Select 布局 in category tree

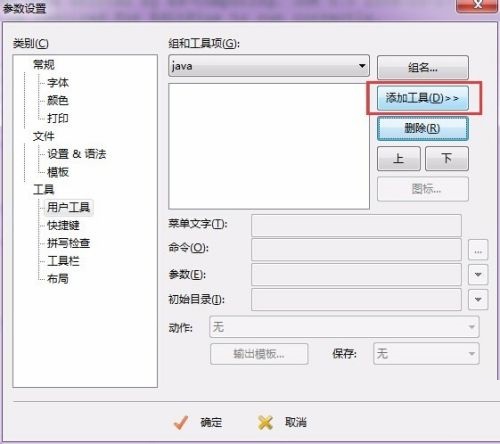tap(58, 279)
